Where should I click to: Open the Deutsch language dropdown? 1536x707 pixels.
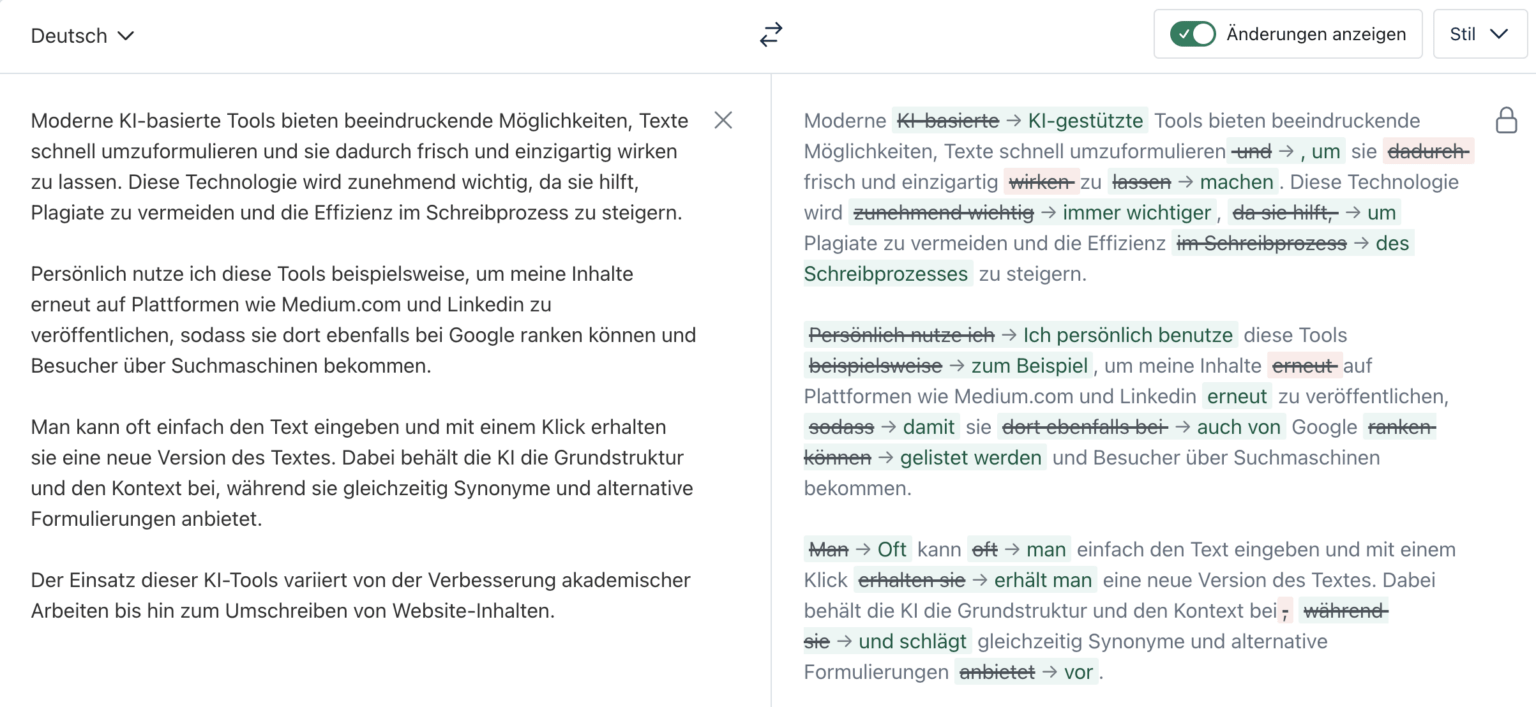[x=82, y=36]
